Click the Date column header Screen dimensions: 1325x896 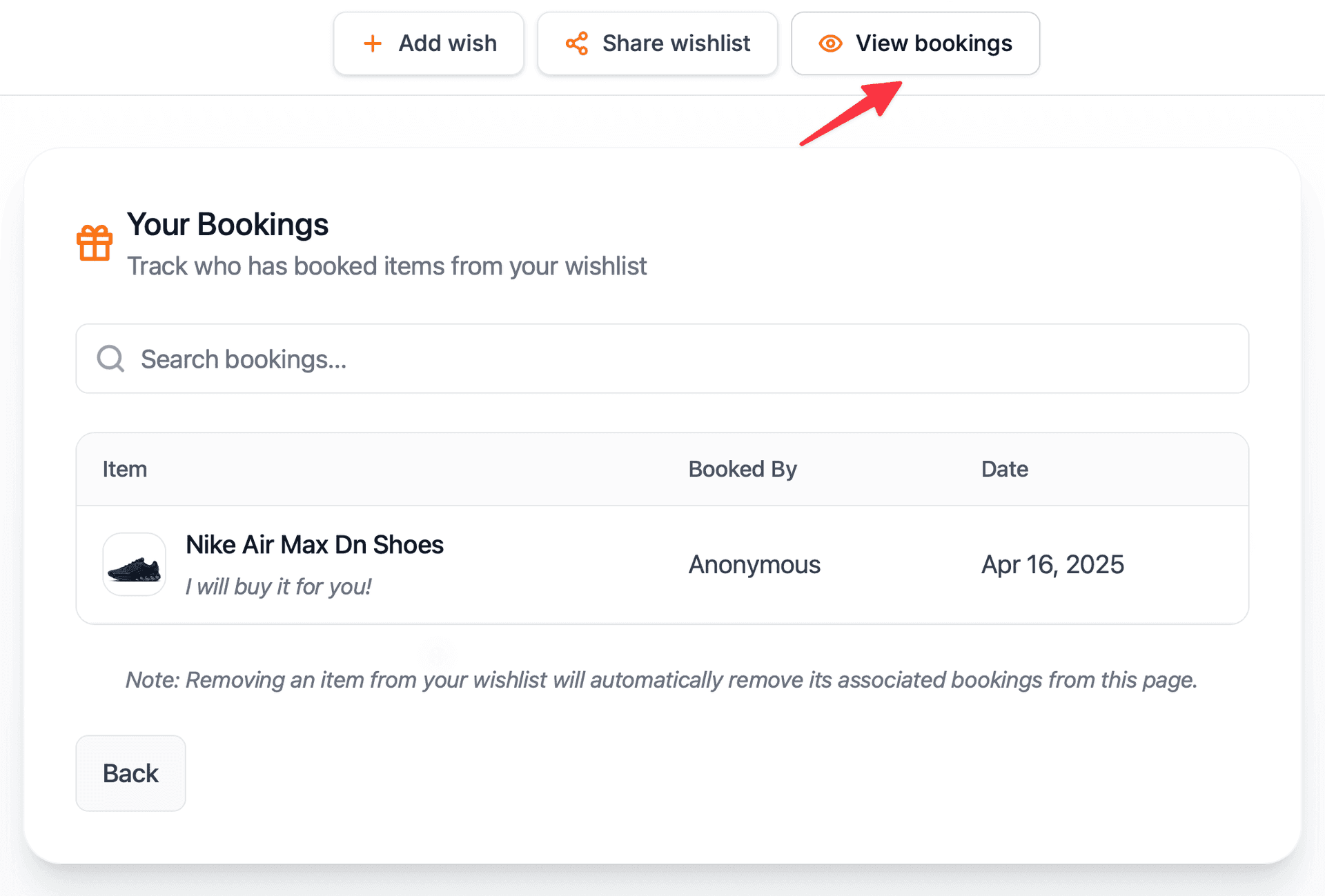[1004, 469]
